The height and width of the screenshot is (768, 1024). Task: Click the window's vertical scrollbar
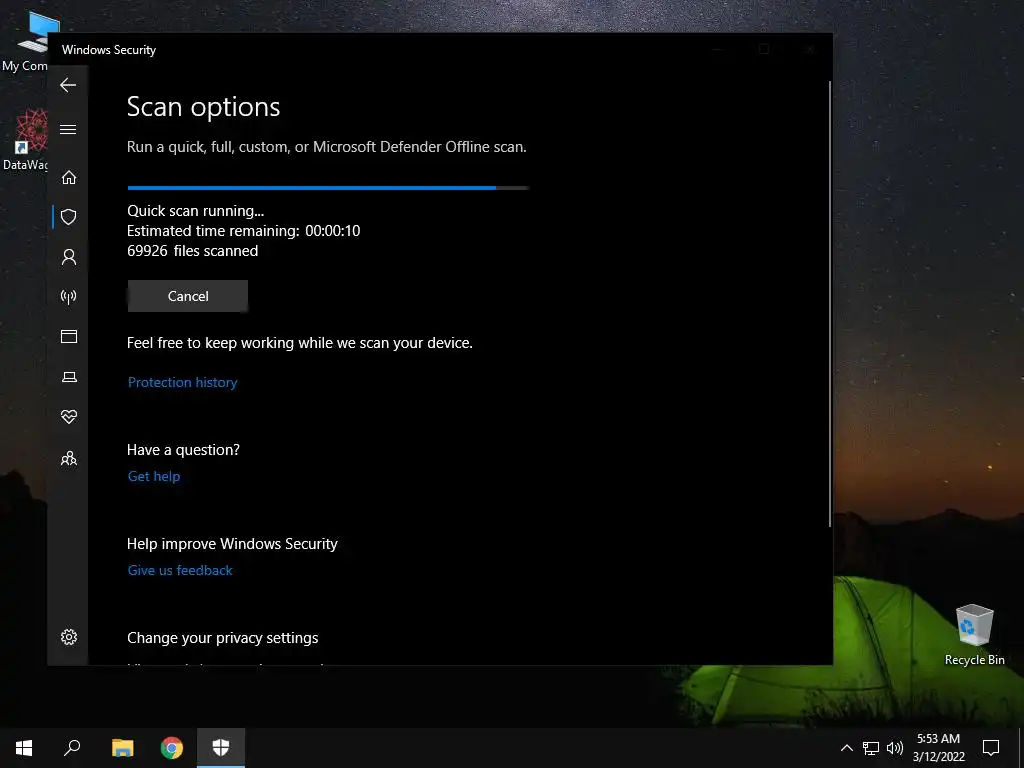pos(829,304)
